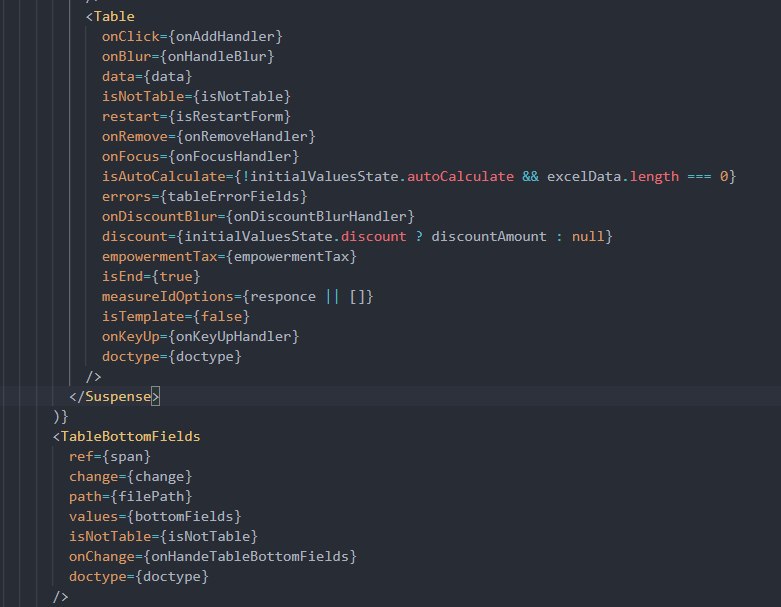Screen dimensions: 781x607
Task: Click the true value of isEnd
Action: [176, 276]
